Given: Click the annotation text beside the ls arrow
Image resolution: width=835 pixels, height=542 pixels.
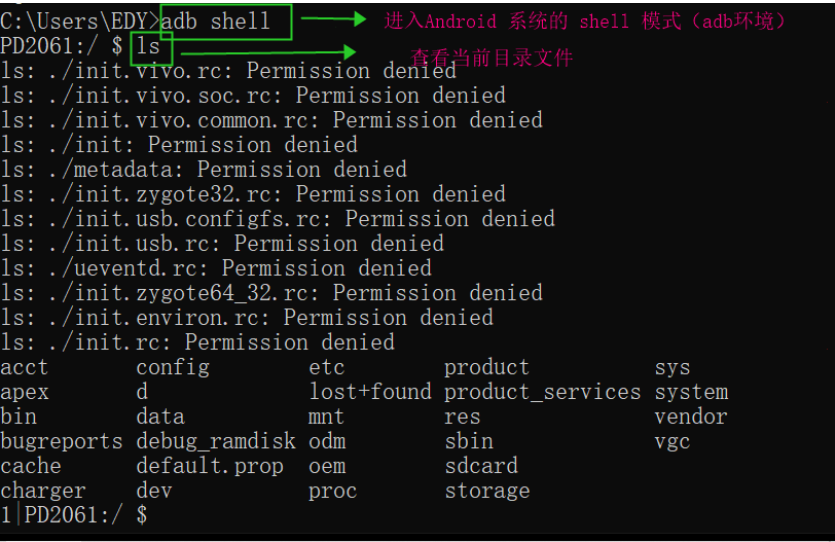Looking at the screenshot, I should pos(491,58).
